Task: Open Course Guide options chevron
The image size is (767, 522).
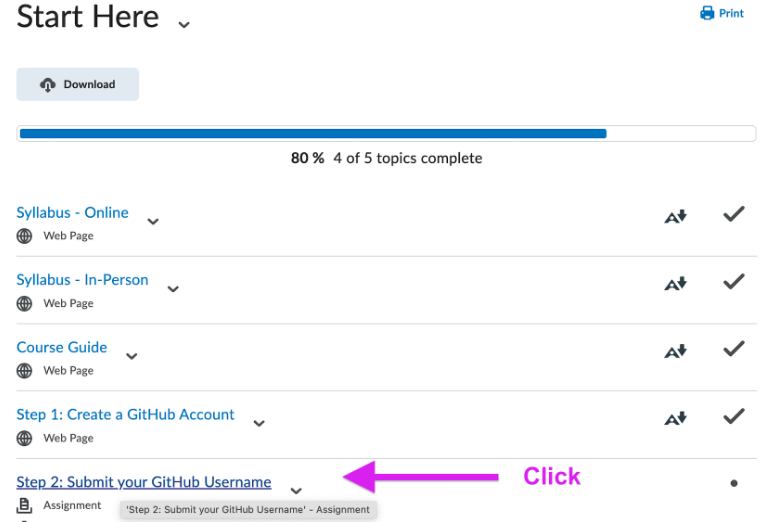Action: pos(131,356)
